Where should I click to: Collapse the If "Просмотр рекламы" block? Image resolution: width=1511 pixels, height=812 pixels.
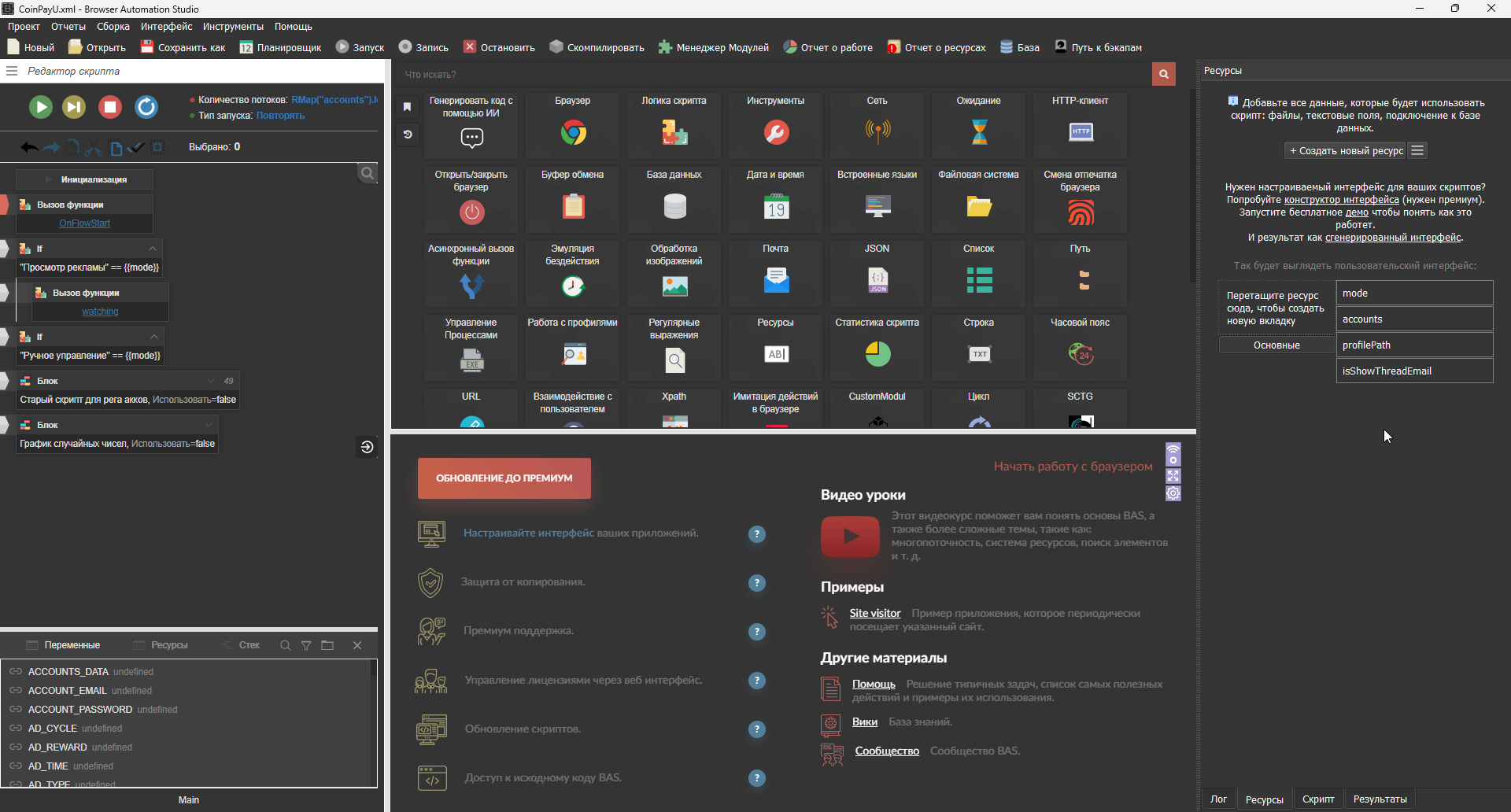[153, 249]
